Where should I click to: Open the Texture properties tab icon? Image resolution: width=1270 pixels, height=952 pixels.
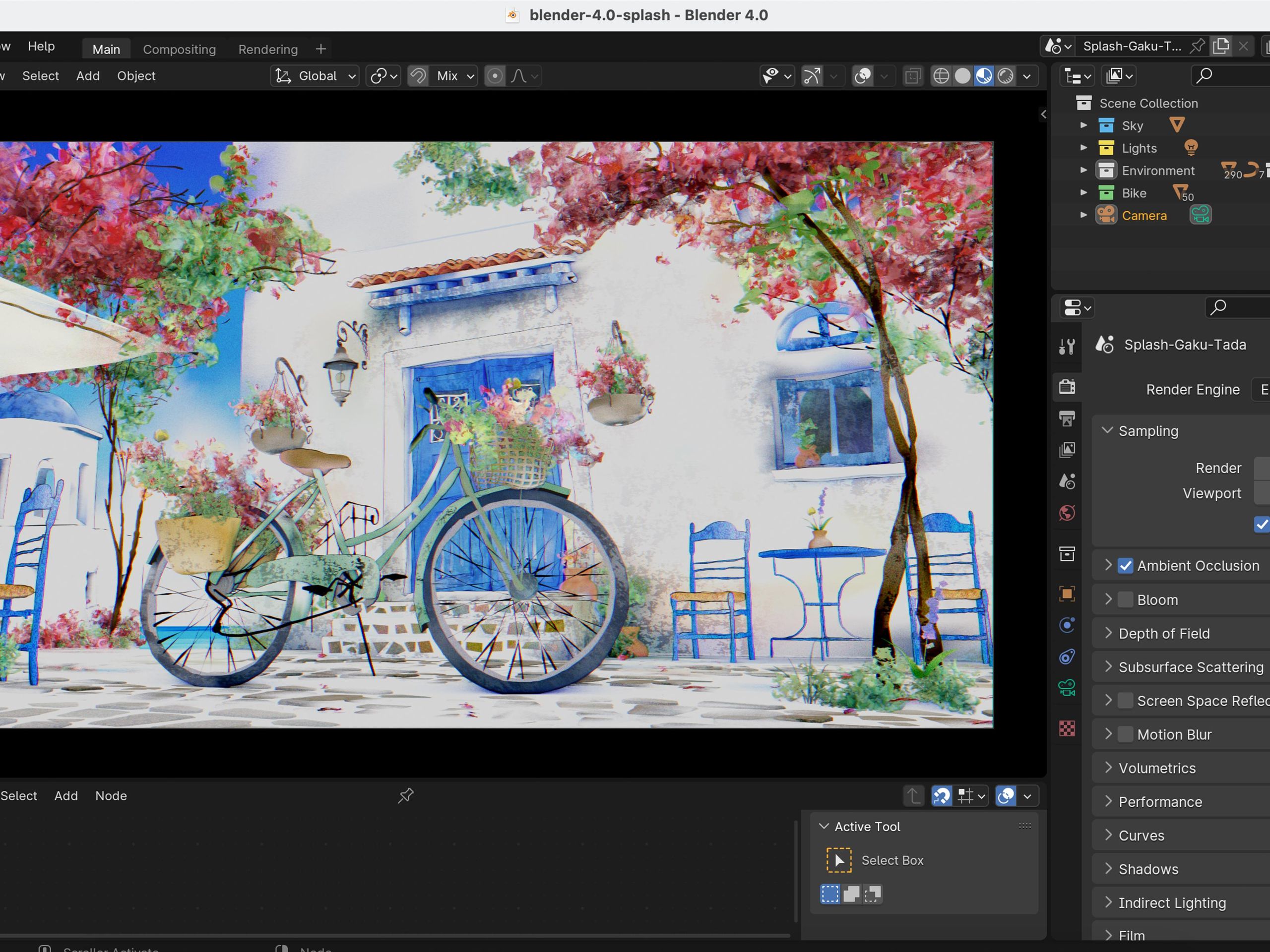1067,728
